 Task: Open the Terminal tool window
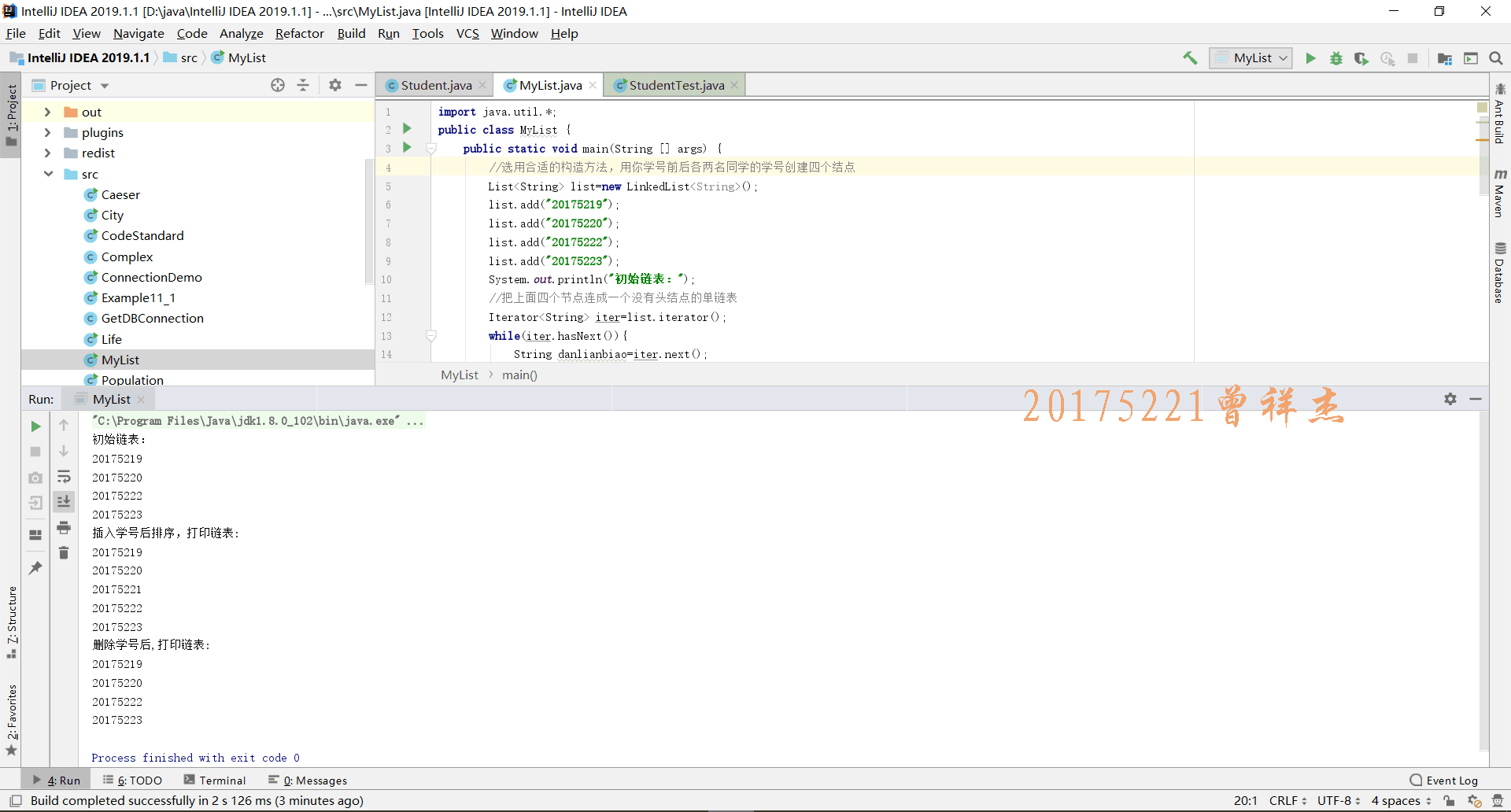215,781
